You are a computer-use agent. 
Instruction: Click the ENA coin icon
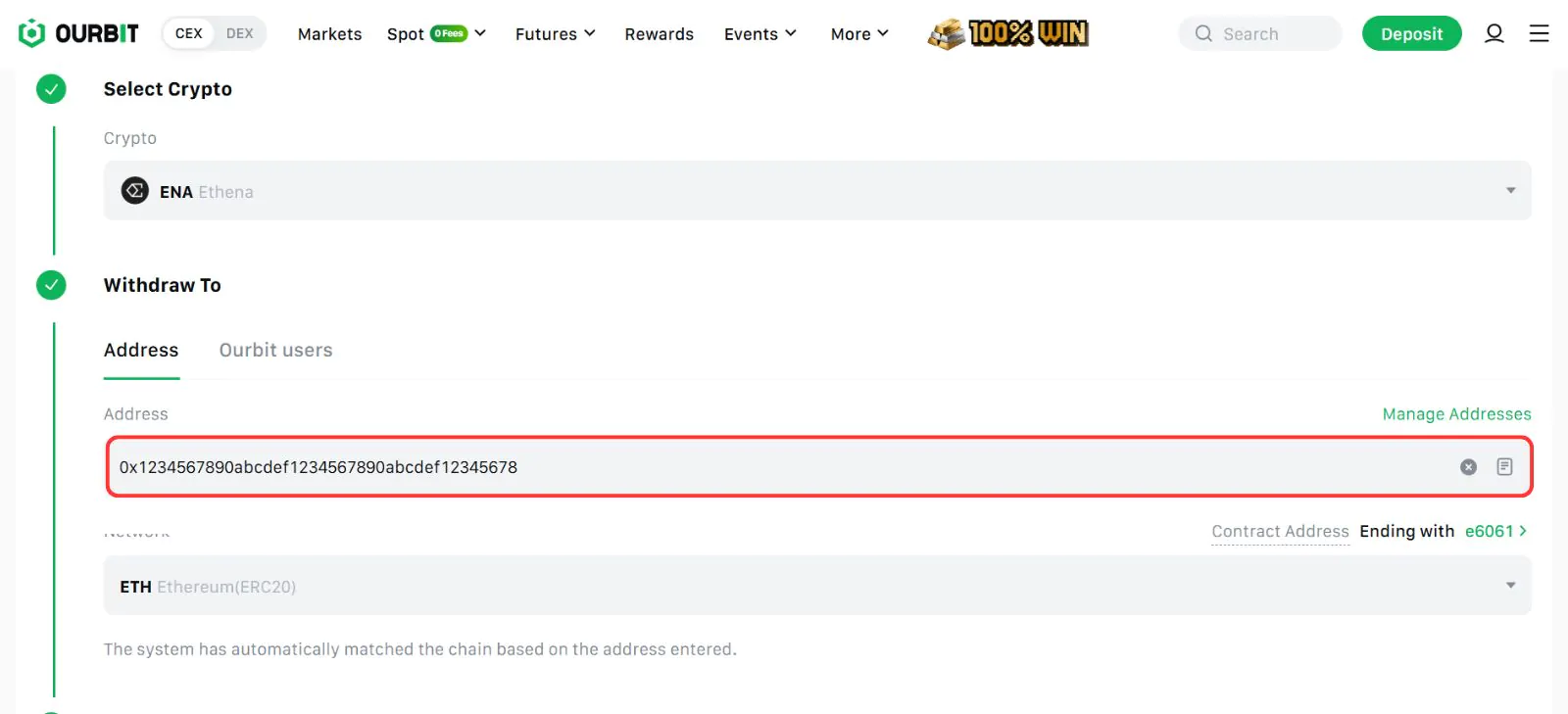(135, 191)
